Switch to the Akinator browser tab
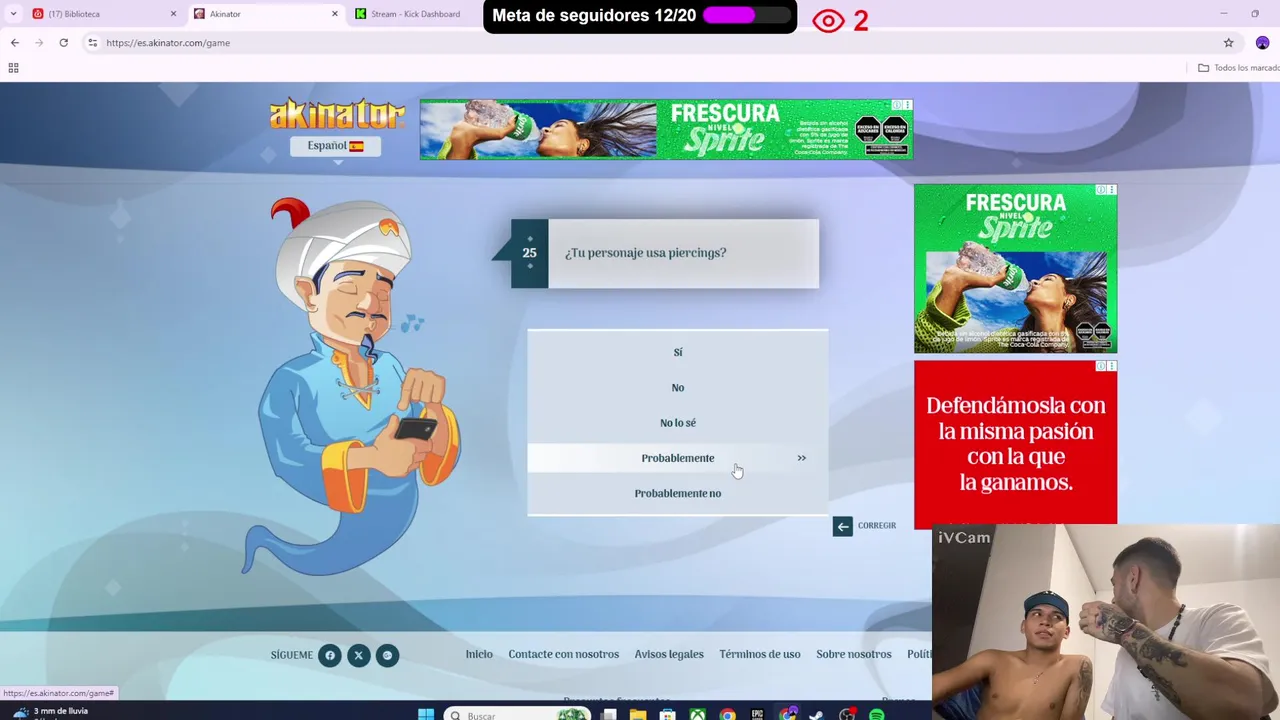Viewport: 1280px width, 720px height. (266, 14)
